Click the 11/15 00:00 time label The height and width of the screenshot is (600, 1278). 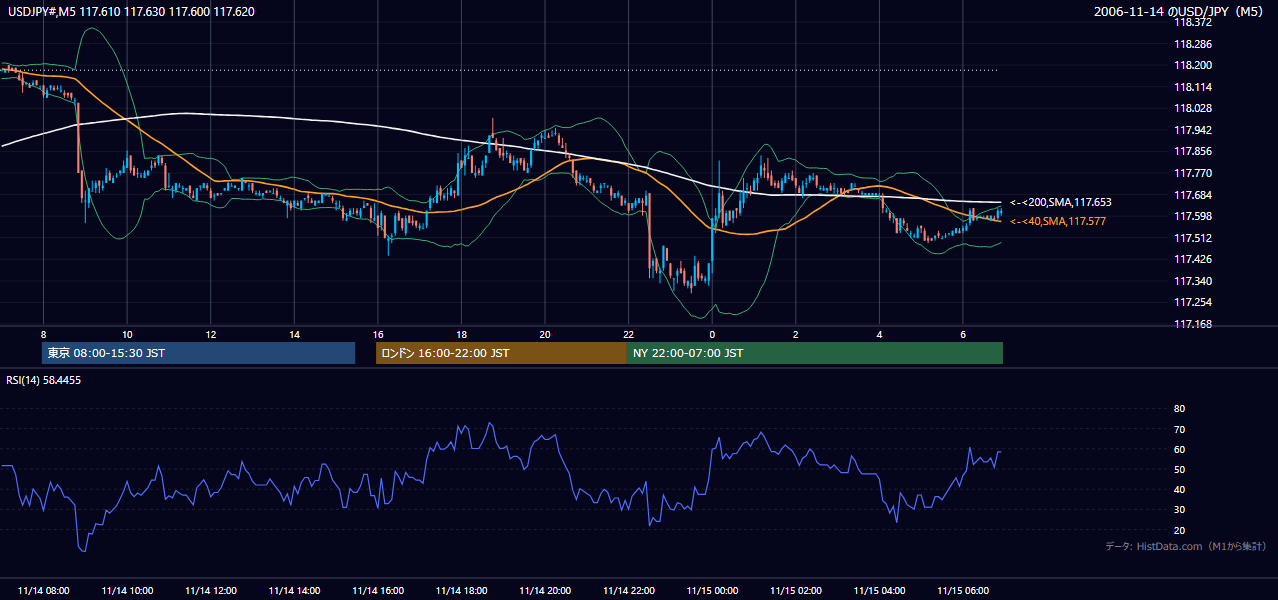712,591
